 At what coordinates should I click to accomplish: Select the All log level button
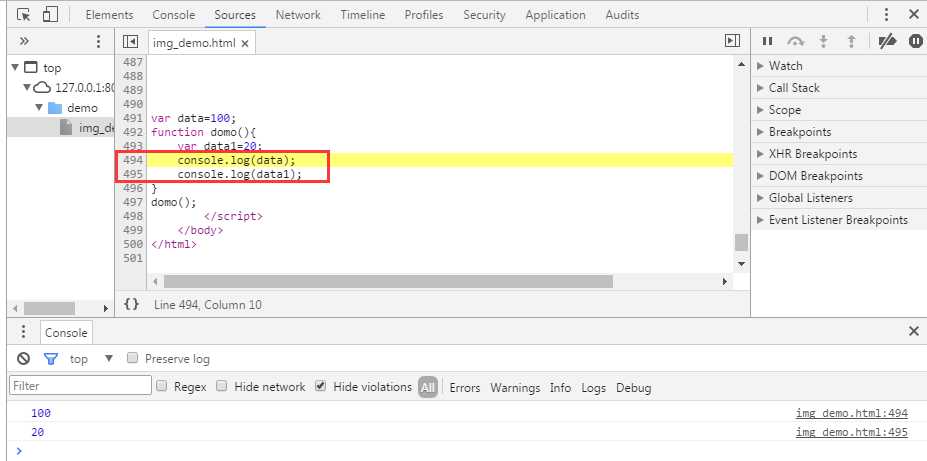[x=428, y=388]
